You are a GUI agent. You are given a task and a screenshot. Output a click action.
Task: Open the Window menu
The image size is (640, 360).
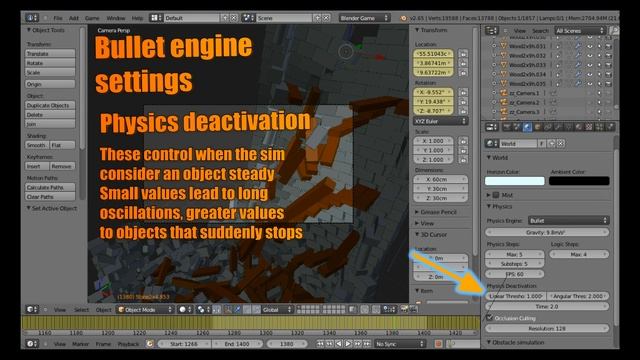coord(116,18)
